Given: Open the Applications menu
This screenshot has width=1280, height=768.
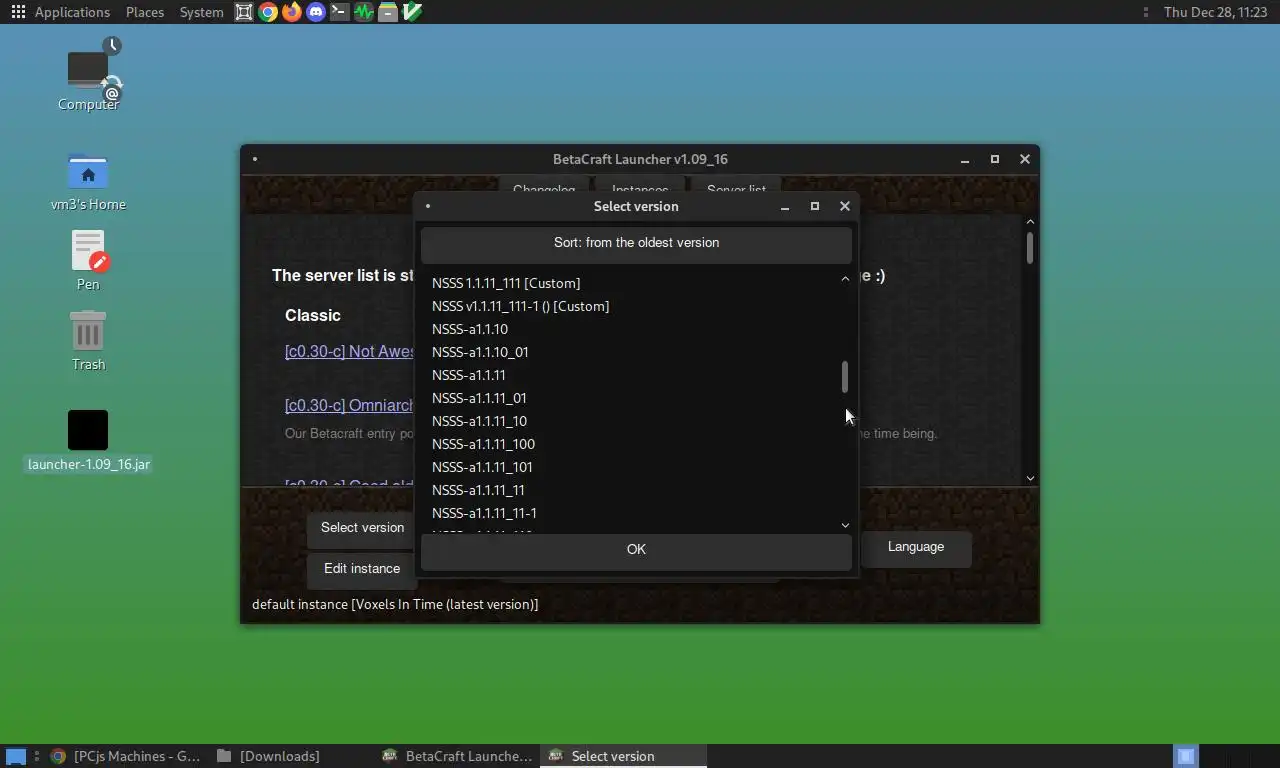Looking at the screenshot, I should 72,12.
